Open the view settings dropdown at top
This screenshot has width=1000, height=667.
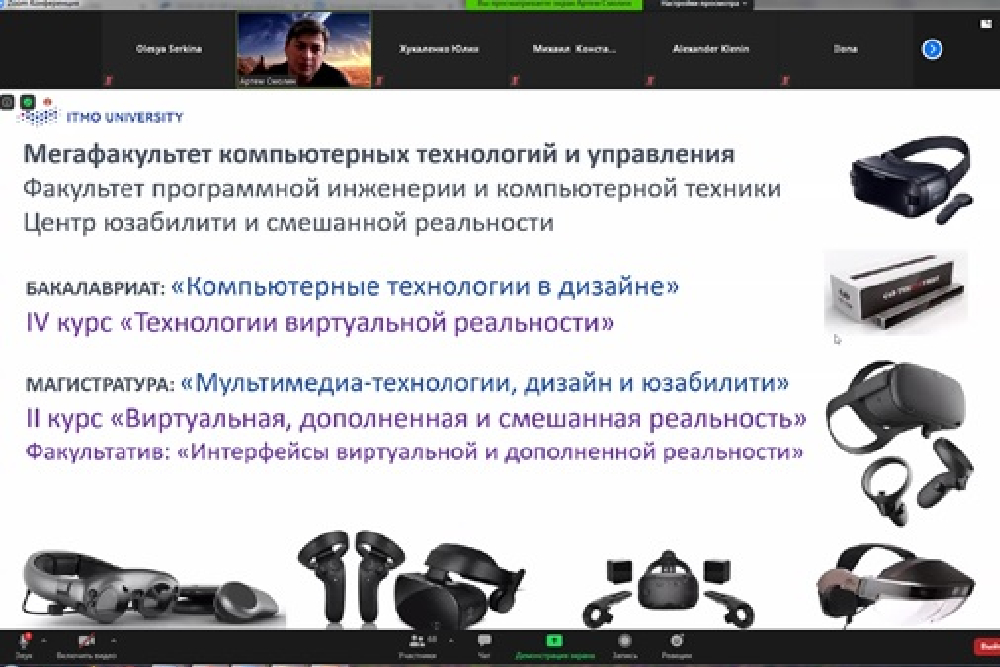pyautogui.click(x=706, y=4)
